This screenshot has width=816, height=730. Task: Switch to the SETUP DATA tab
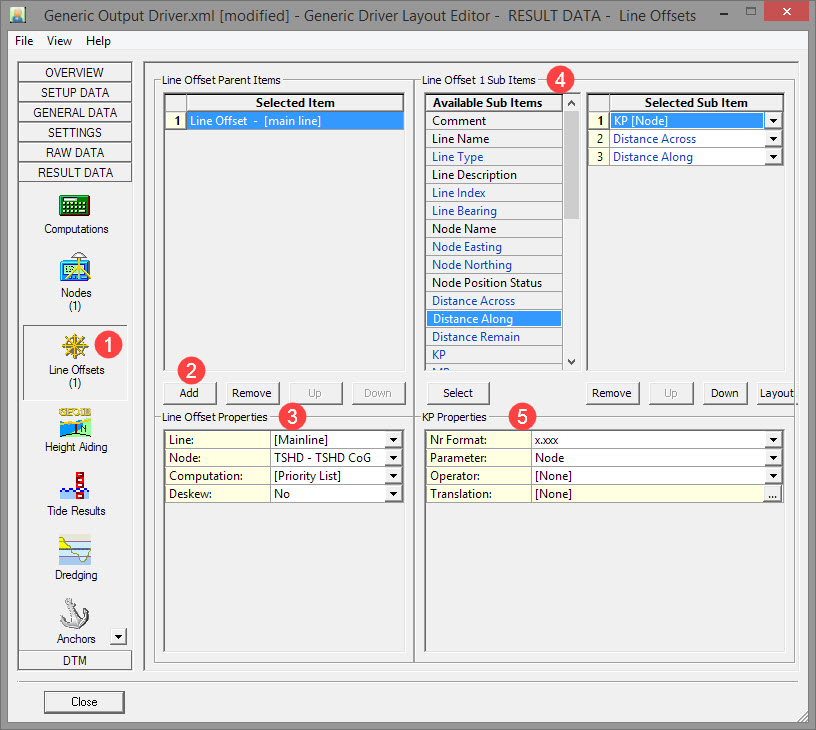75,93
